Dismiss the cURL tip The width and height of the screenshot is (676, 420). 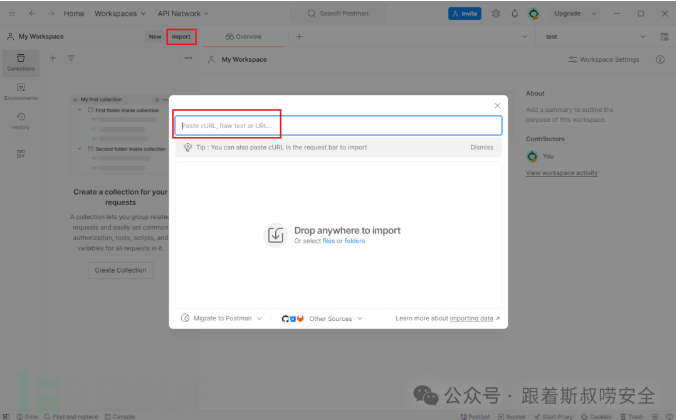pos(482,147)
